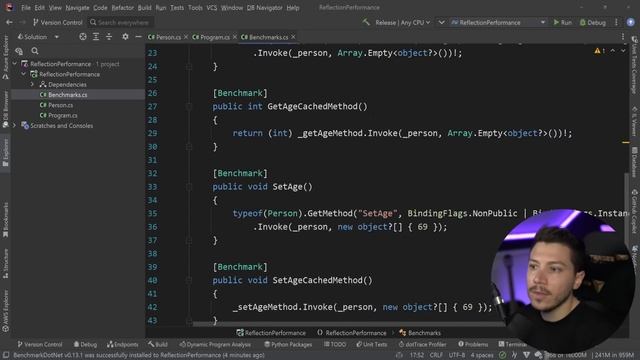The width and height of the screenshot is (640, 360).
Task: Navigate back with the left arrow
Action: (x=9, y=22)
